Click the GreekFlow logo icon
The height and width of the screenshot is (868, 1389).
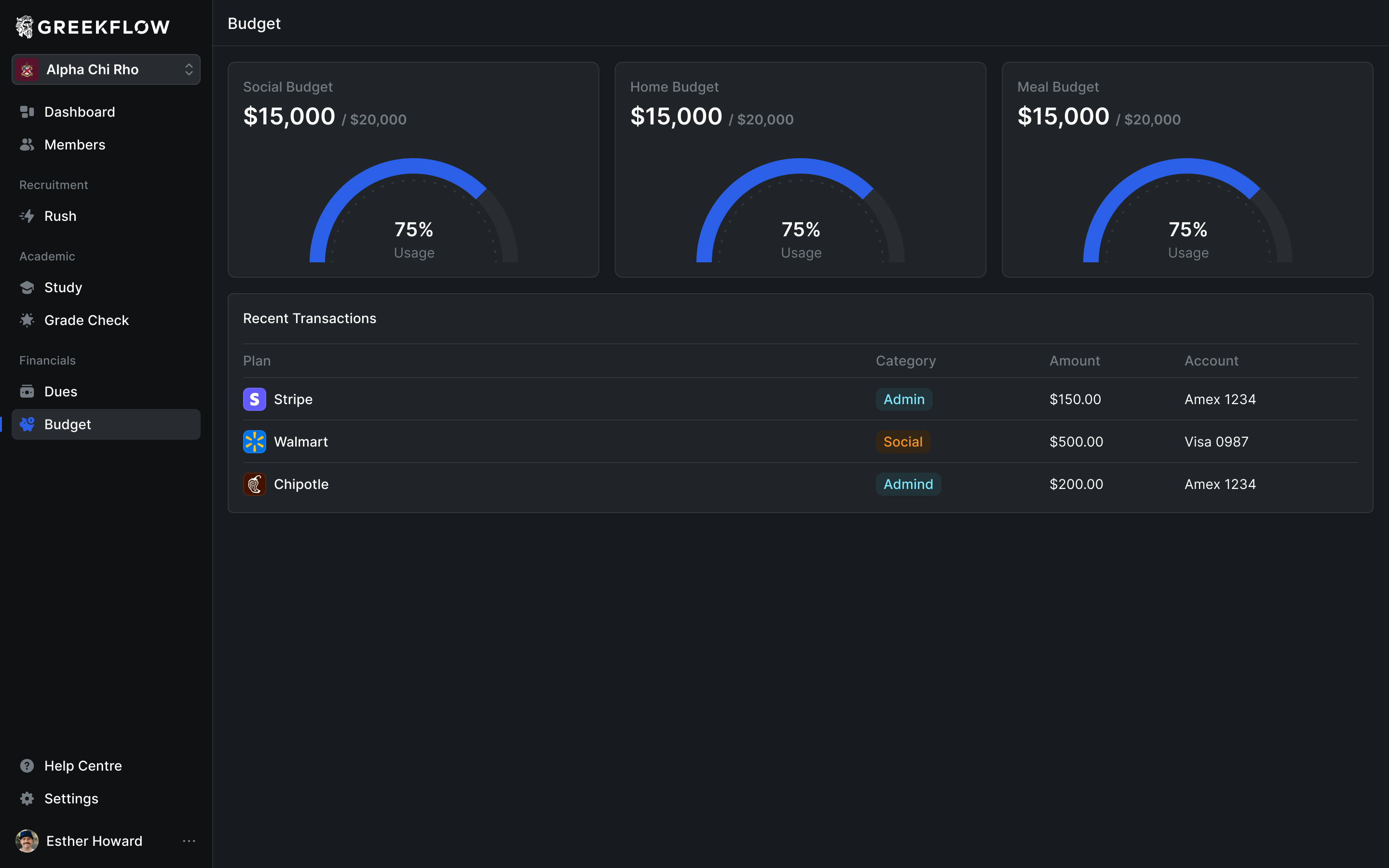coord(24,27)
